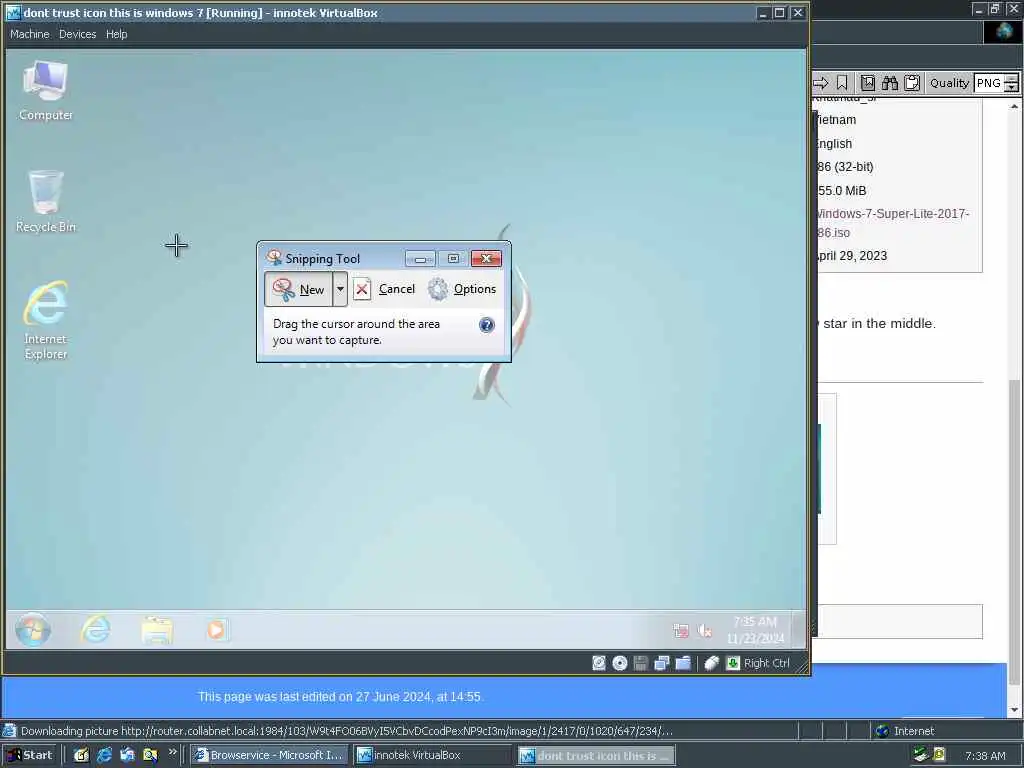
Task: Click the Quality PNG input field
Action: 989,83
